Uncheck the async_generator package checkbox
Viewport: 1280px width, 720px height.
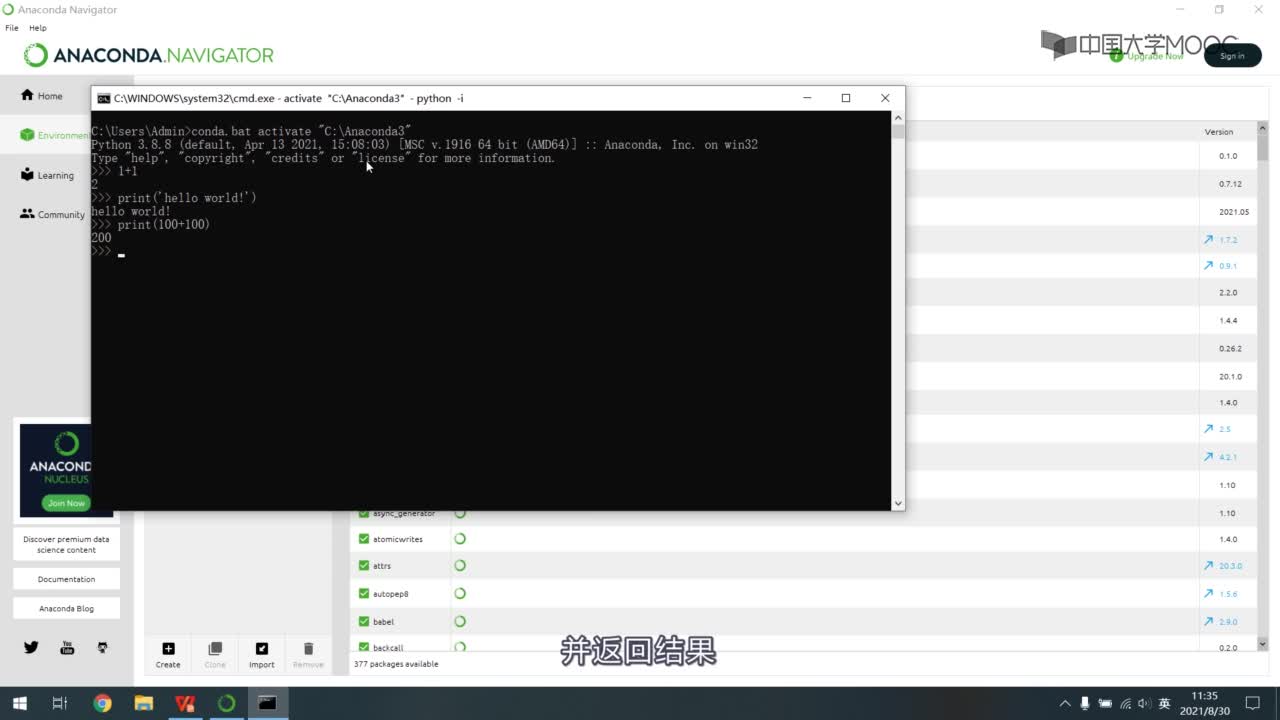[364, 513]
